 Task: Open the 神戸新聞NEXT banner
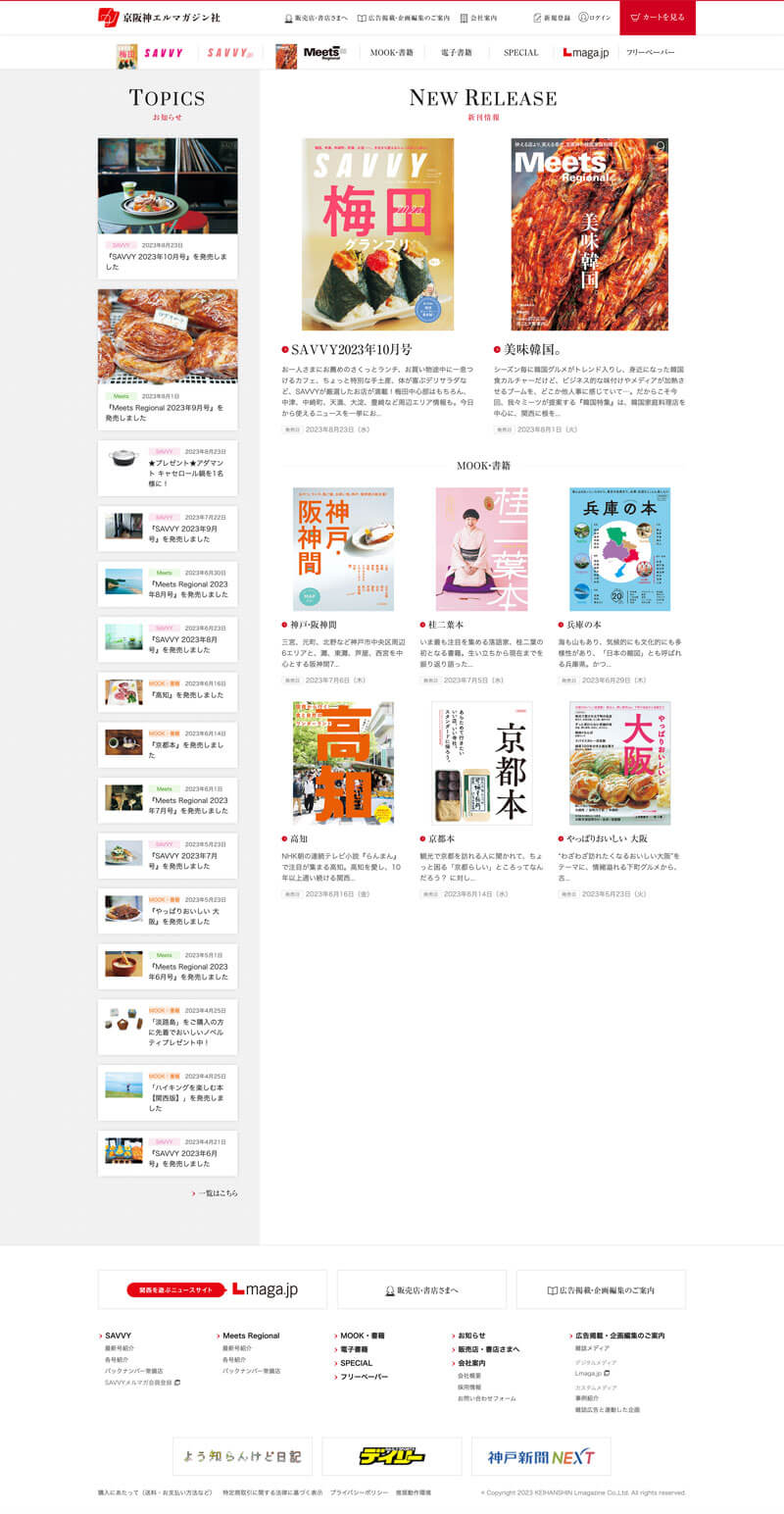[541, 1457]
